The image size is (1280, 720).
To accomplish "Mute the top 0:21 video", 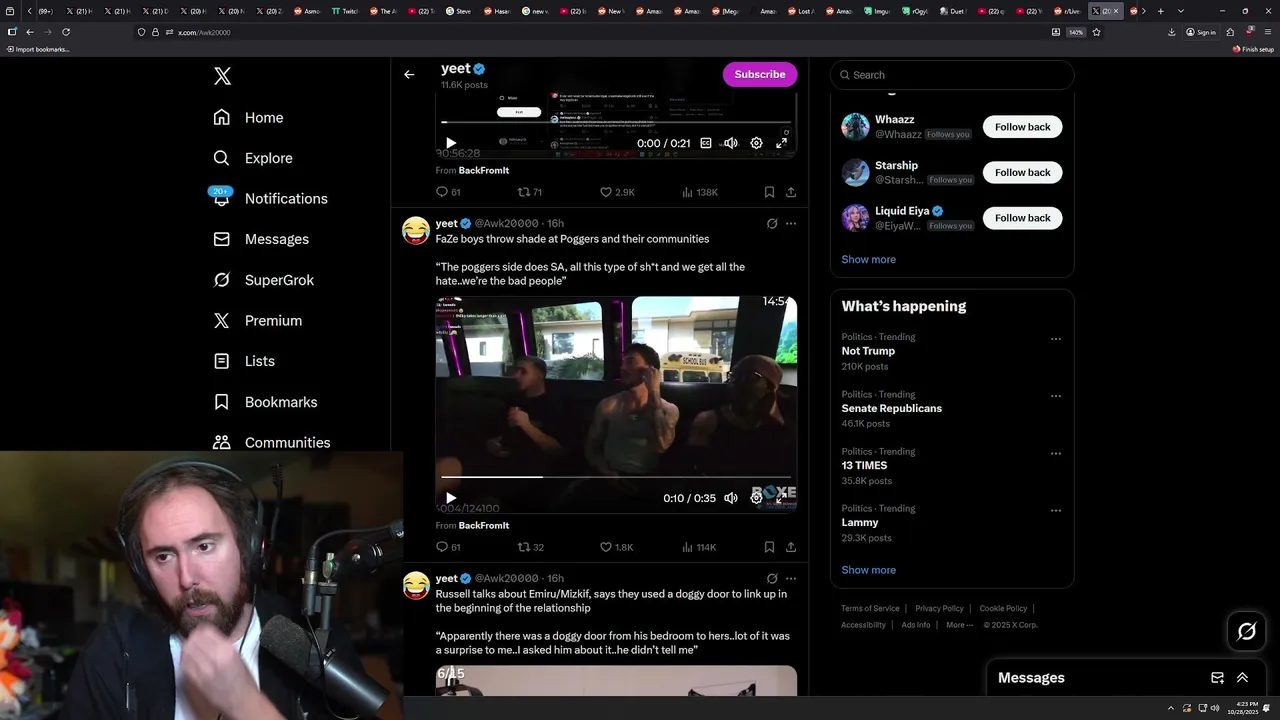I will (x=731, y=143).
